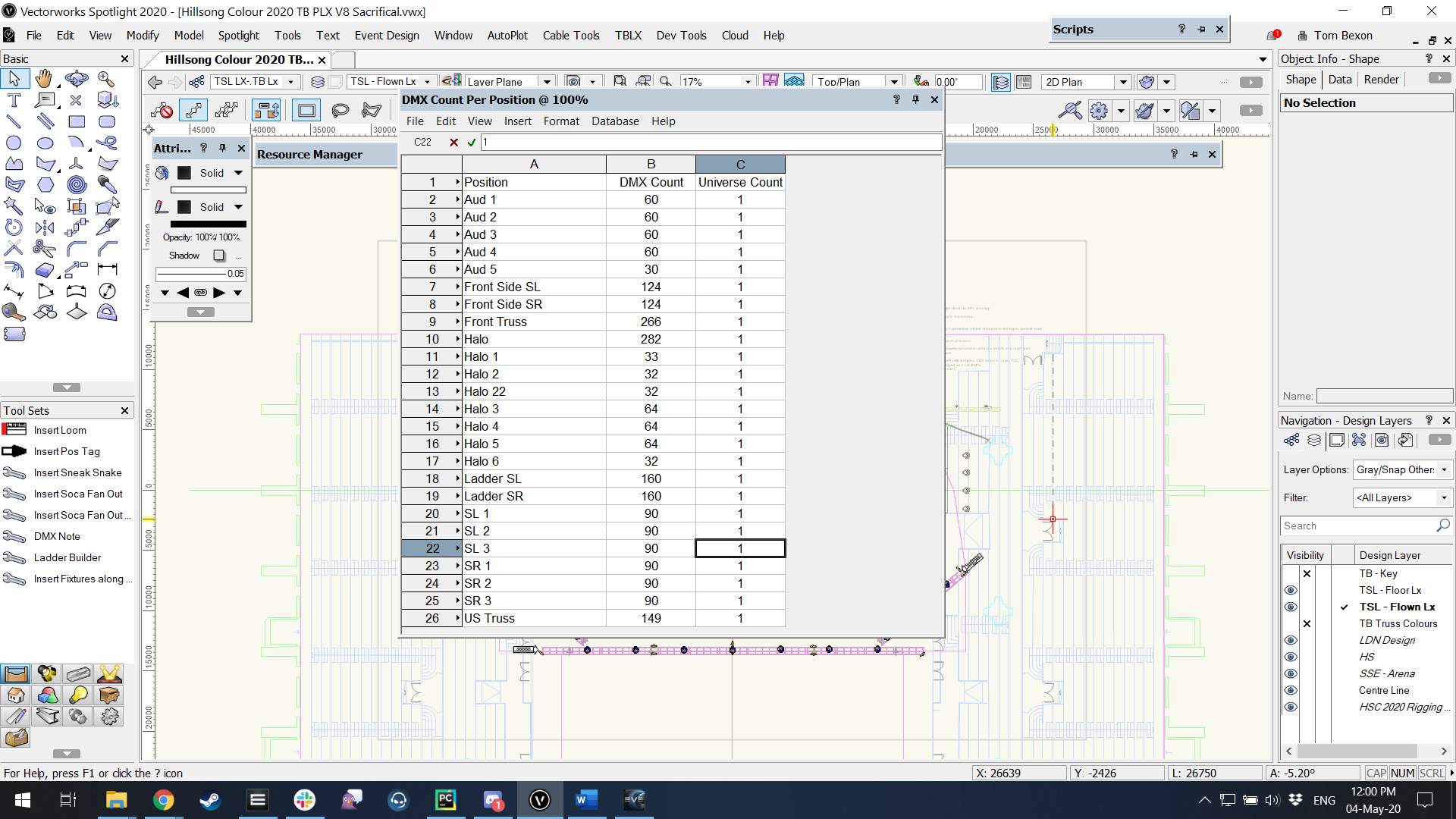Toggle visibility of Centre Line layer
This screenshot has width=1456, height=819.
(1290, 690)
